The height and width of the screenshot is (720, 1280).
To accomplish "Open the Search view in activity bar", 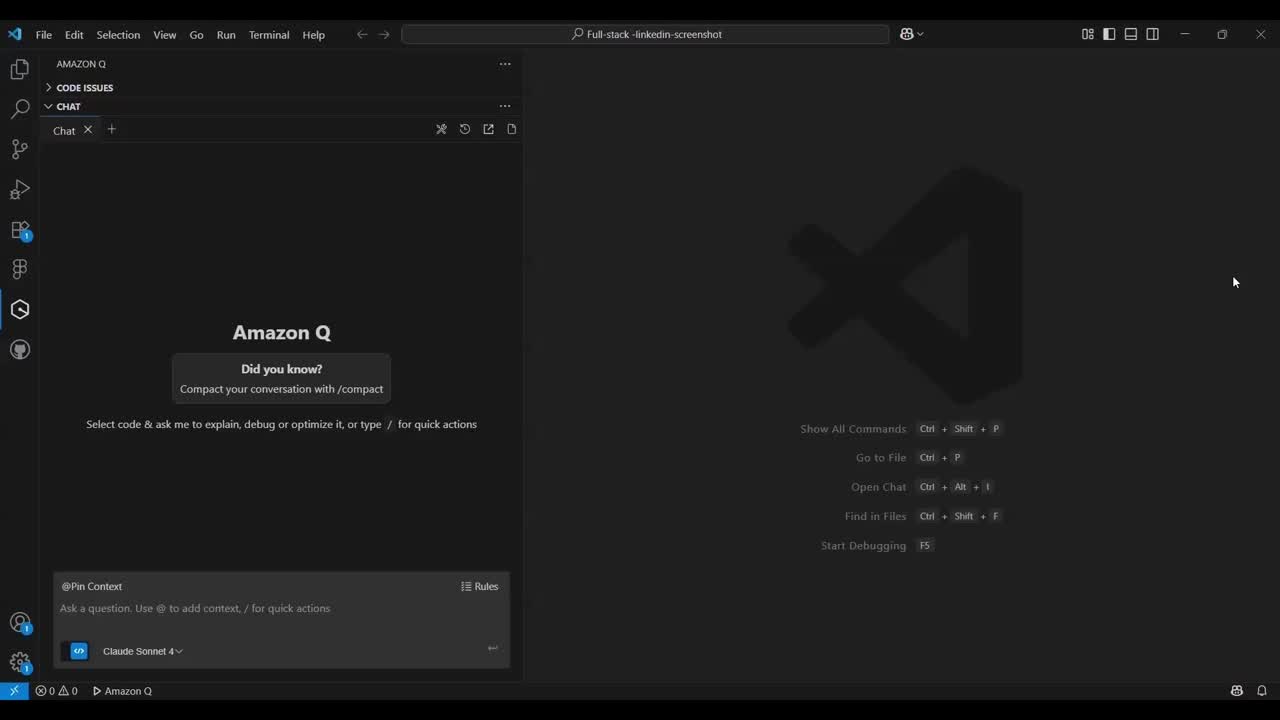I will point(20,109).
